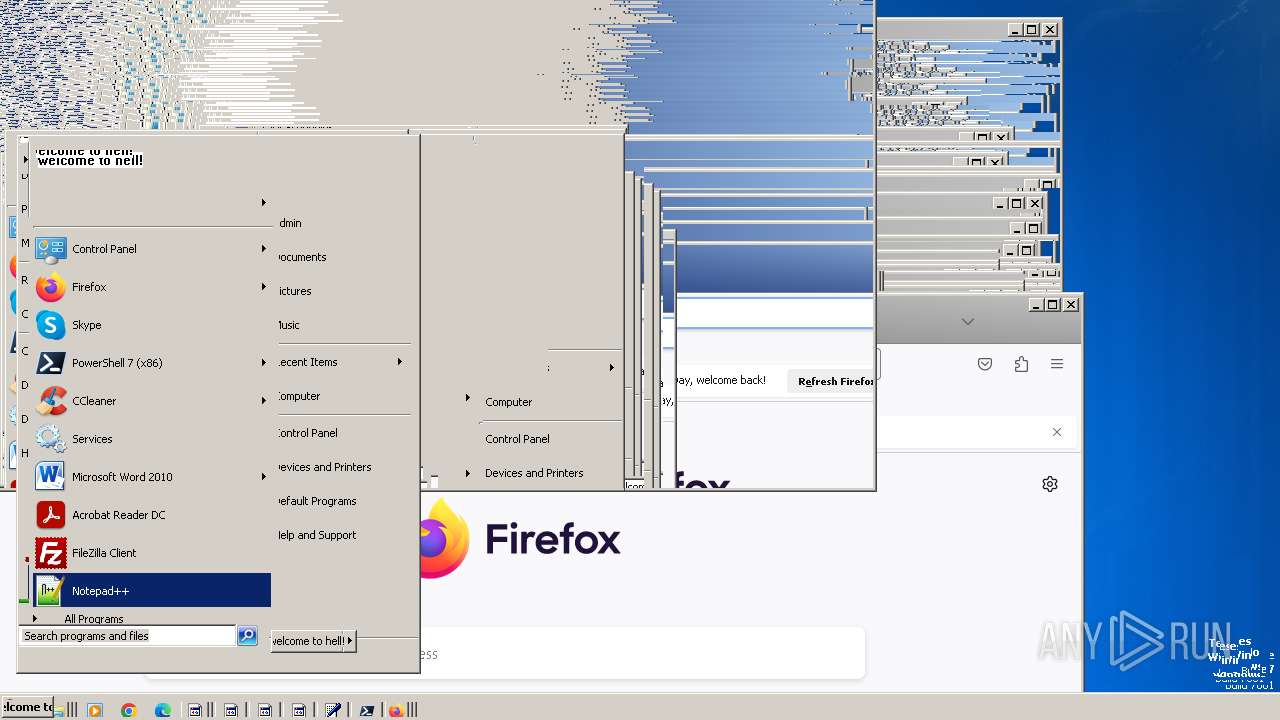Open Acrobat Reader DC from Start menu

tap(152, 515)
